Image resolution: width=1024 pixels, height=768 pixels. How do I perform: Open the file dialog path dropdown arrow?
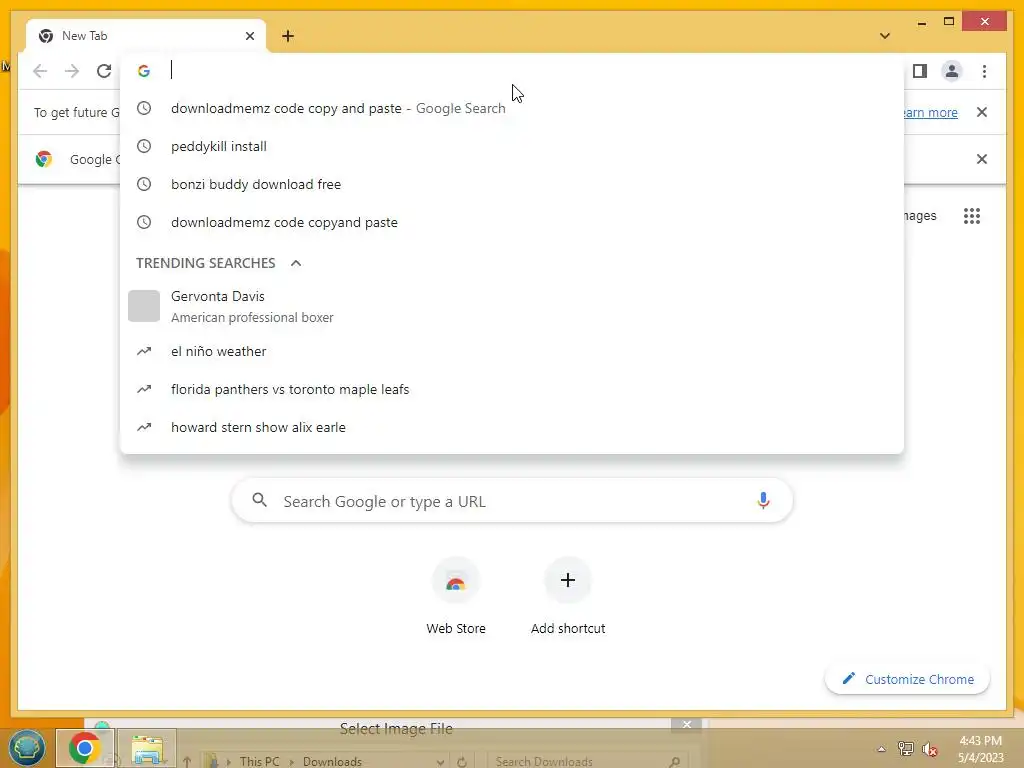(441, 761)
